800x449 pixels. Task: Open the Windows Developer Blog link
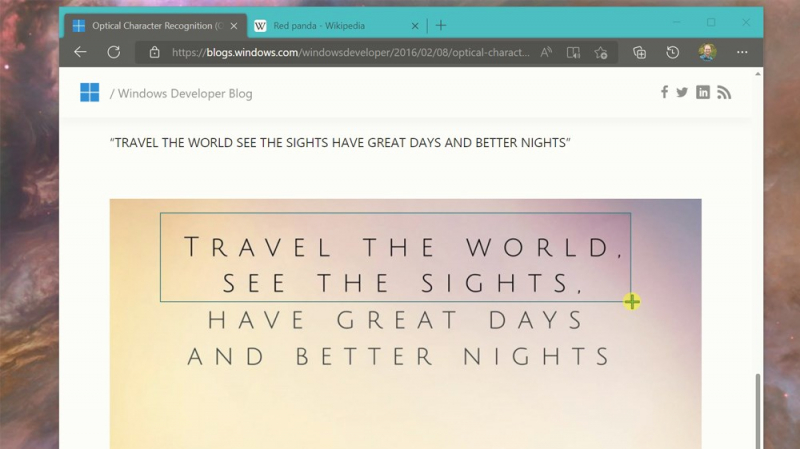click(x=186, y=94)
